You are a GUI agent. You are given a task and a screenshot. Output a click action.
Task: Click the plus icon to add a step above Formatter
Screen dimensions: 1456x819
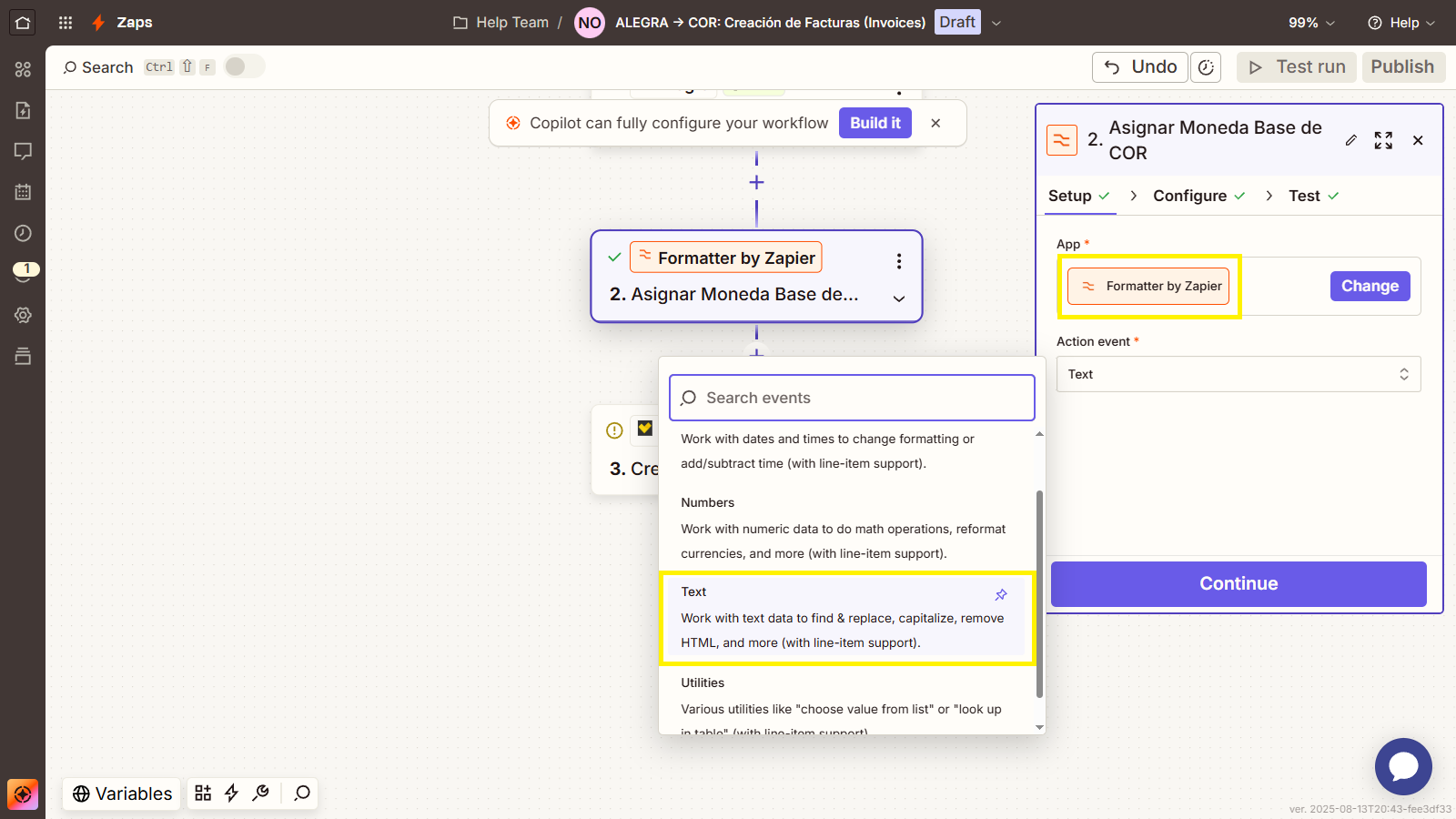click(756, 182)
